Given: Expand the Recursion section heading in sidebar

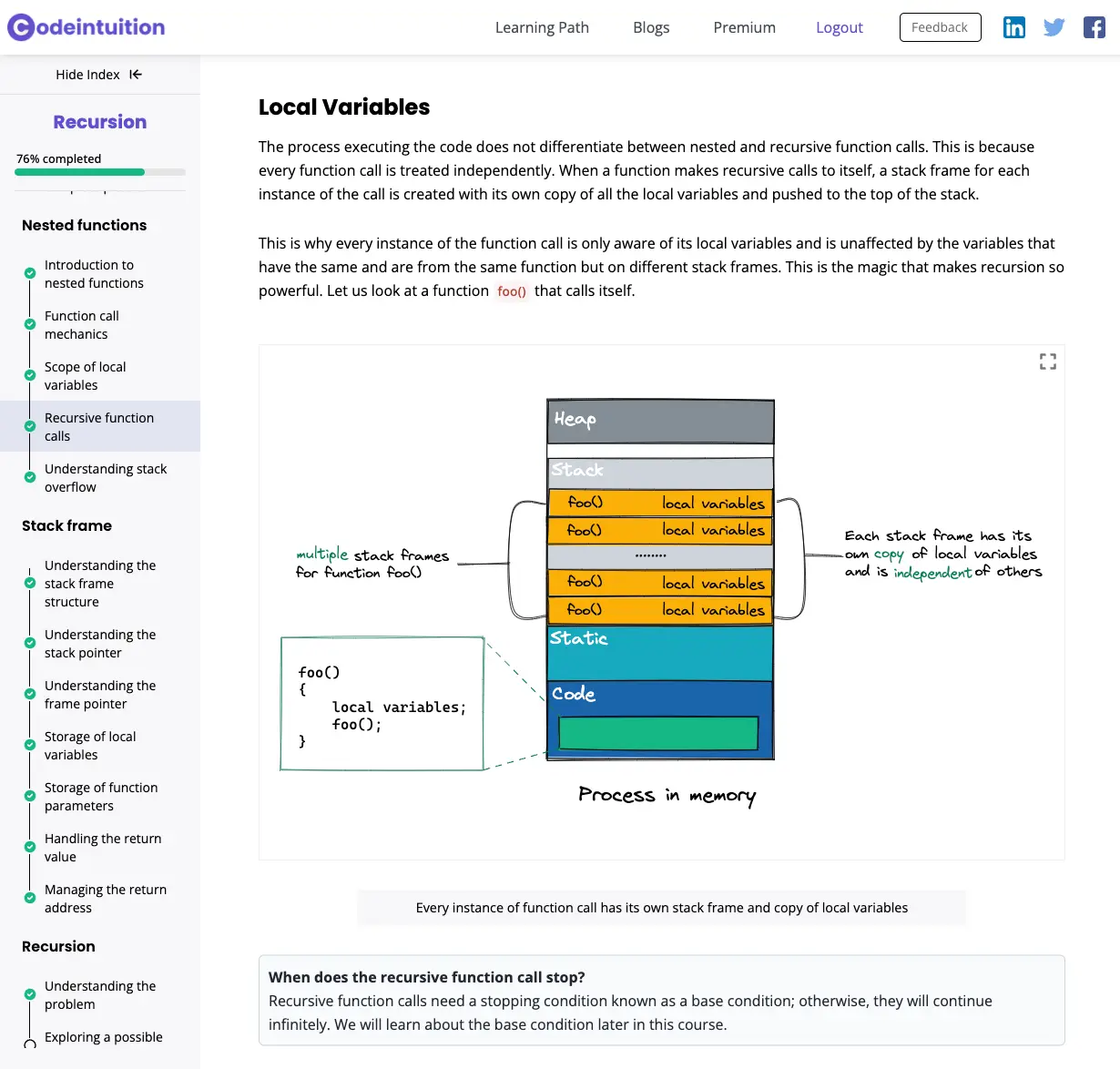Looking at the screenshot, I should pyautogui.click(x=58, y=946).
